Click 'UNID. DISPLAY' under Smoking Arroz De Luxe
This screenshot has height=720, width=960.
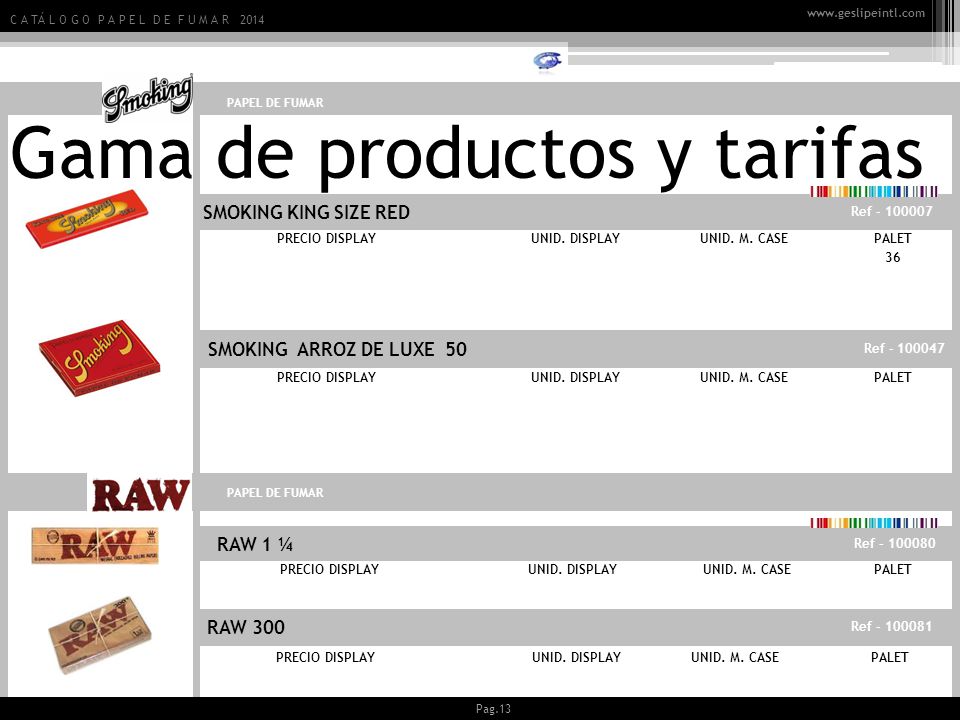[x=576, y=378]
